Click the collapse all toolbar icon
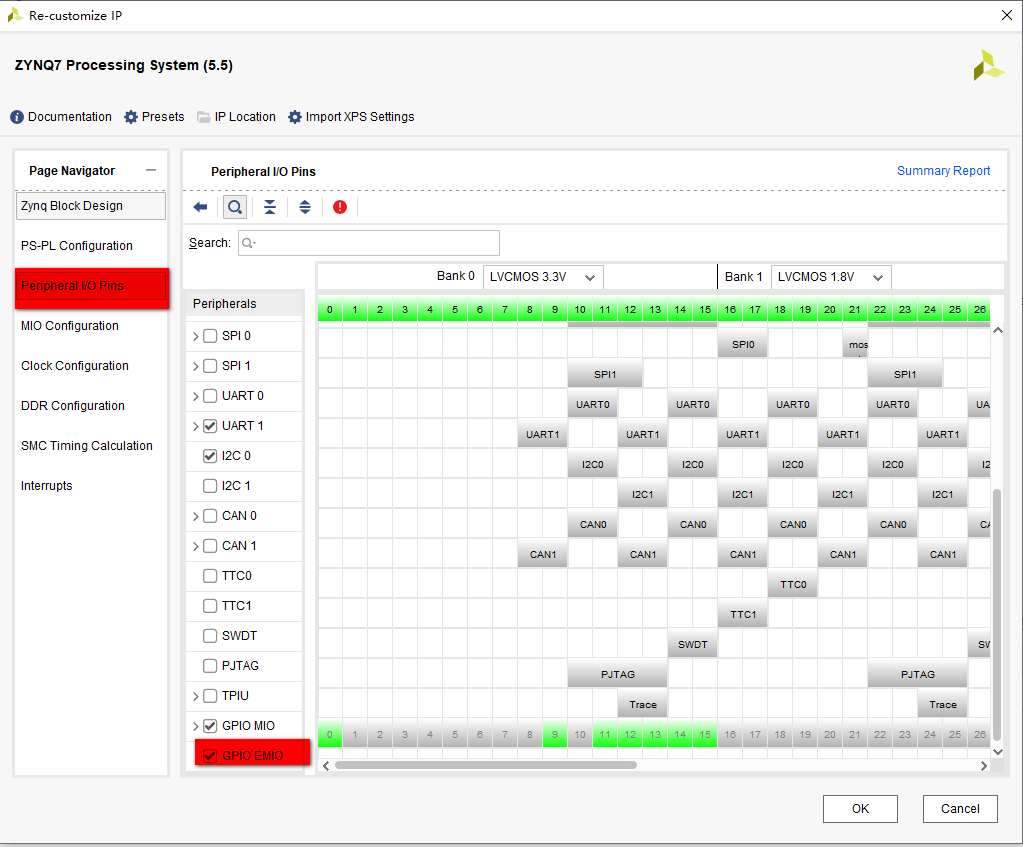This screenshot has width=1023, height=847. pyautogui.click(x=269, y=207)
